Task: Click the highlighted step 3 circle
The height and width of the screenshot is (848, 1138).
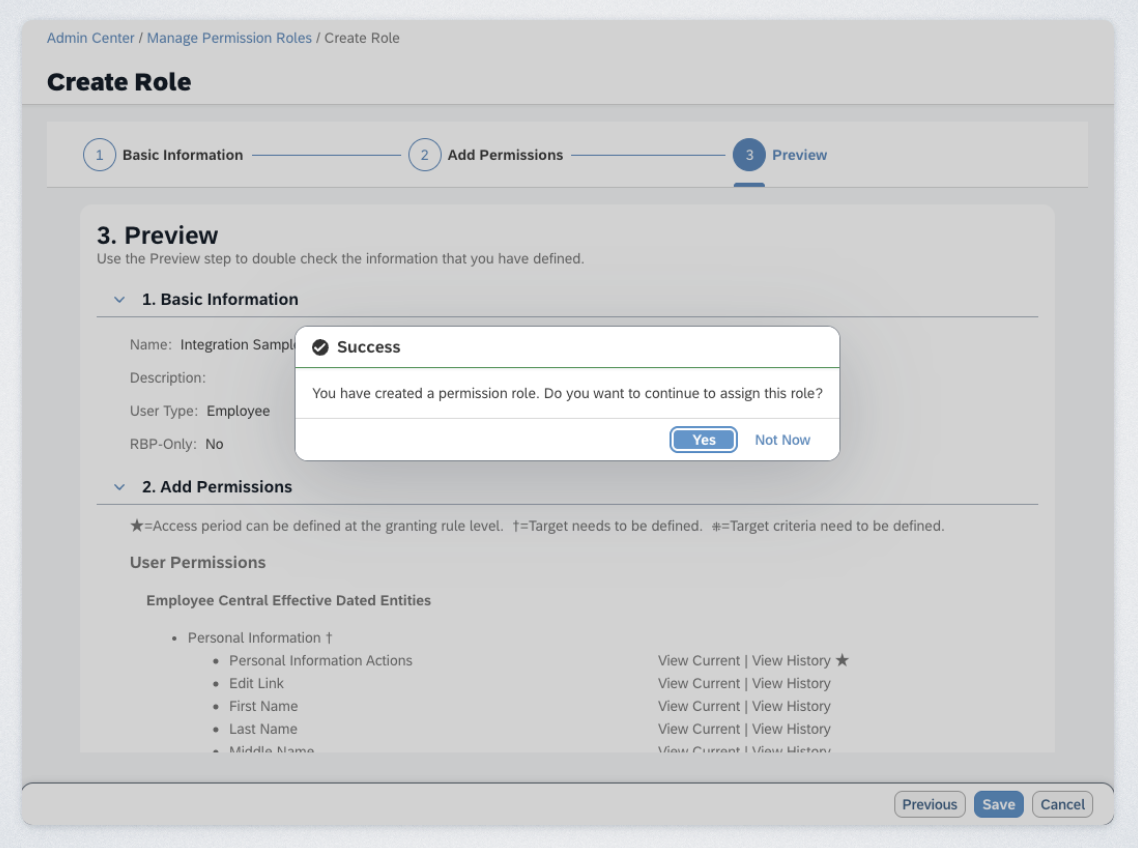Action: (749, 155)
